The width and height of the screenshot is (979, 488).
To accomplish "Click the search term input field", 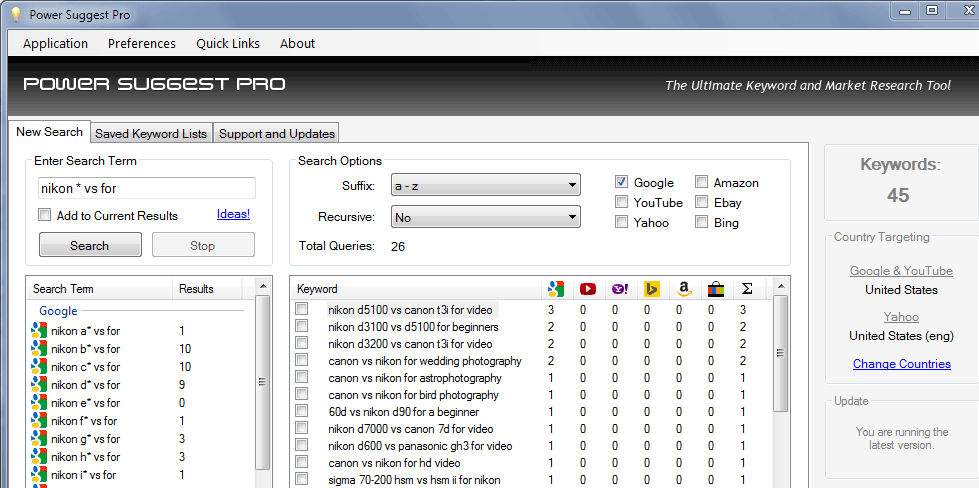I will pyautogui.click(x=147, y=188).
